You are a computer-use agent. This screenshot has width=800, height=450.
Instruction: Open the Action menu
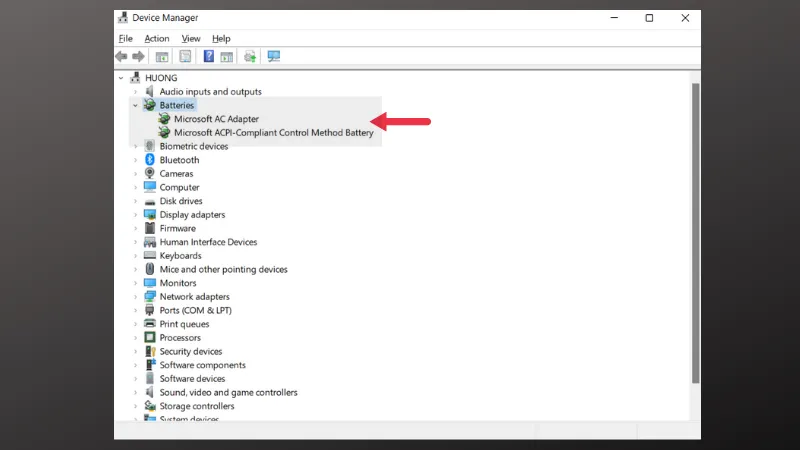(x=156, y=39)
